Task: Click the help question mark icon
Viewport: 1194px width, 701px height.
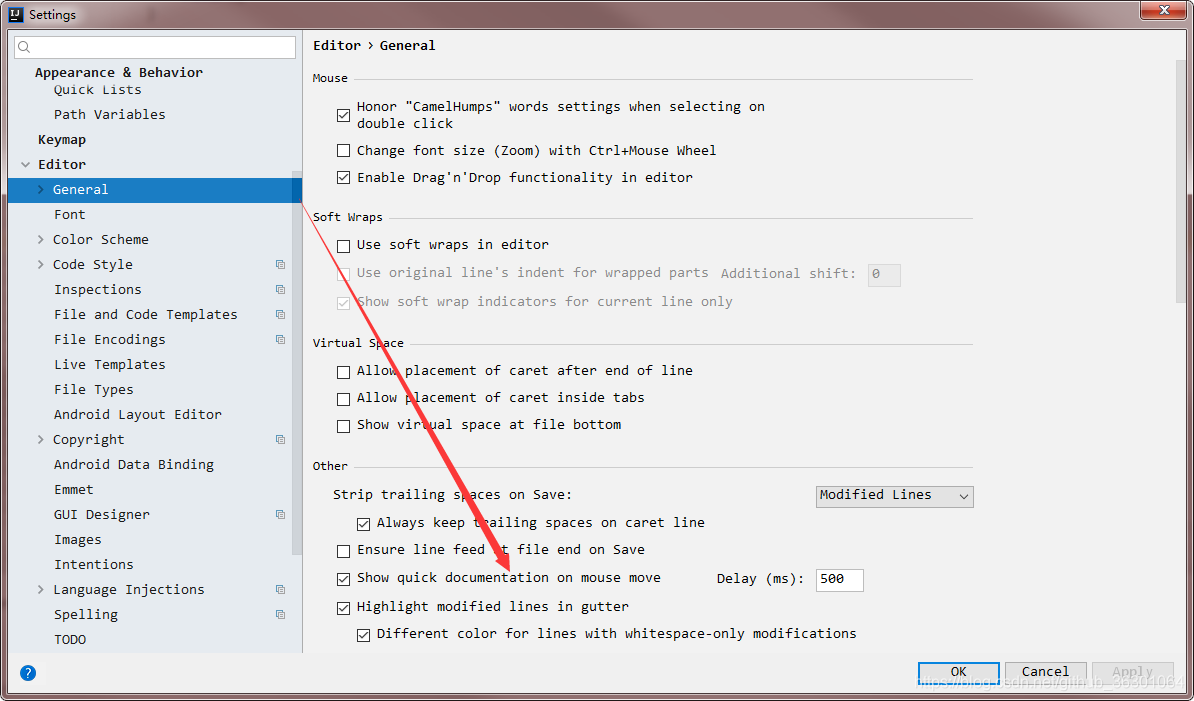Action: click(28, 673)
